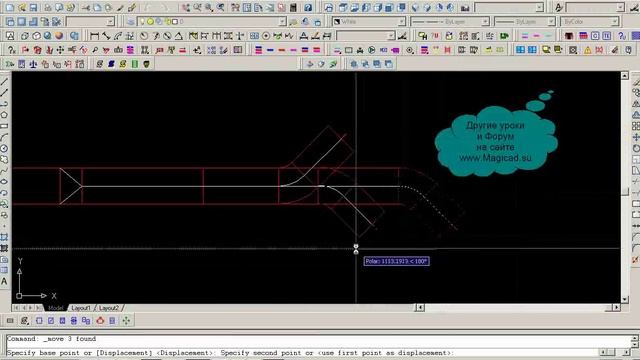The image size is (640, 360).
Task: Select the Aligned dimension tool
Action: point(106,36)
